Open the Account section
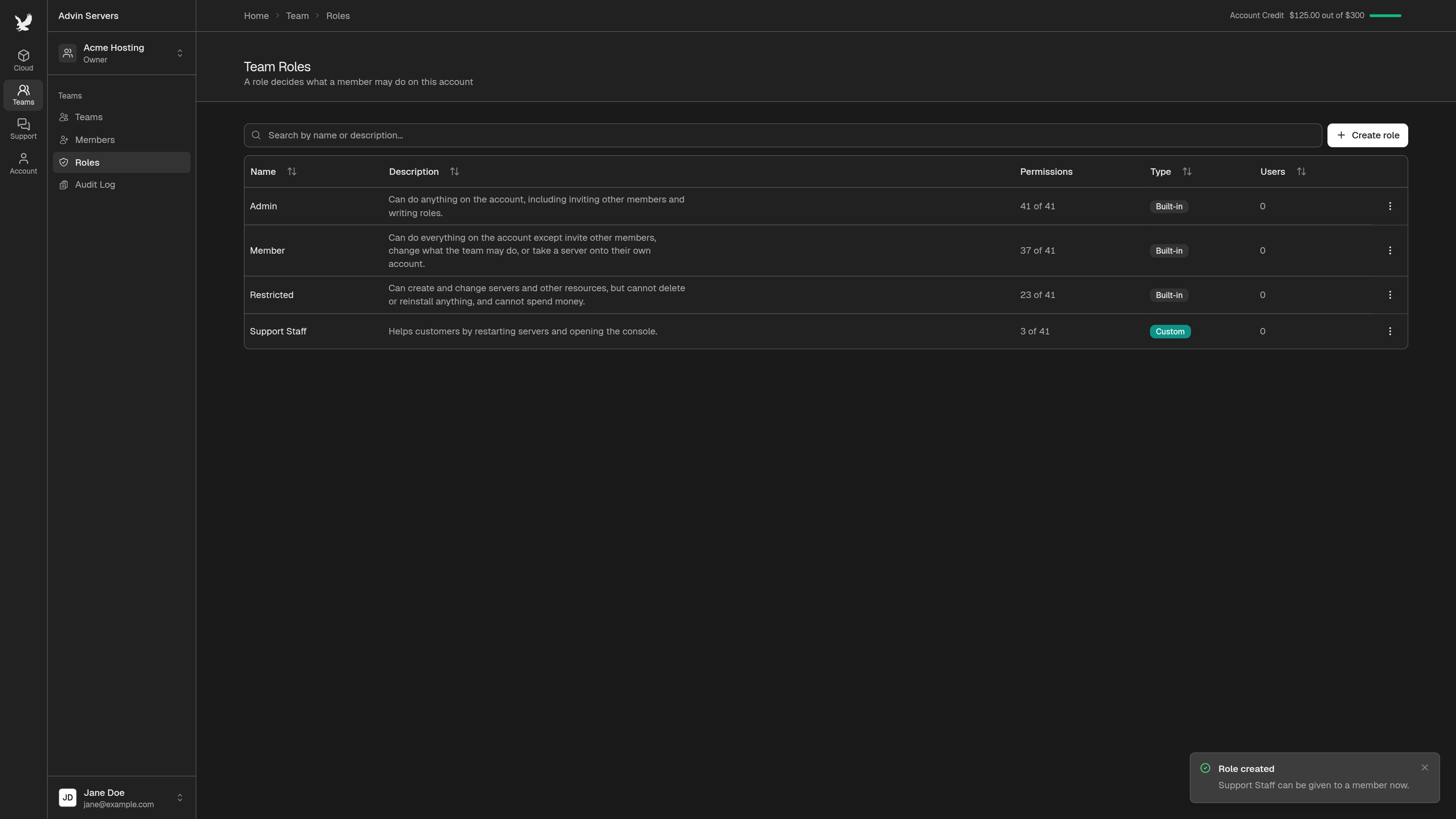This screenshot has width=1456, height=819. 23,163
